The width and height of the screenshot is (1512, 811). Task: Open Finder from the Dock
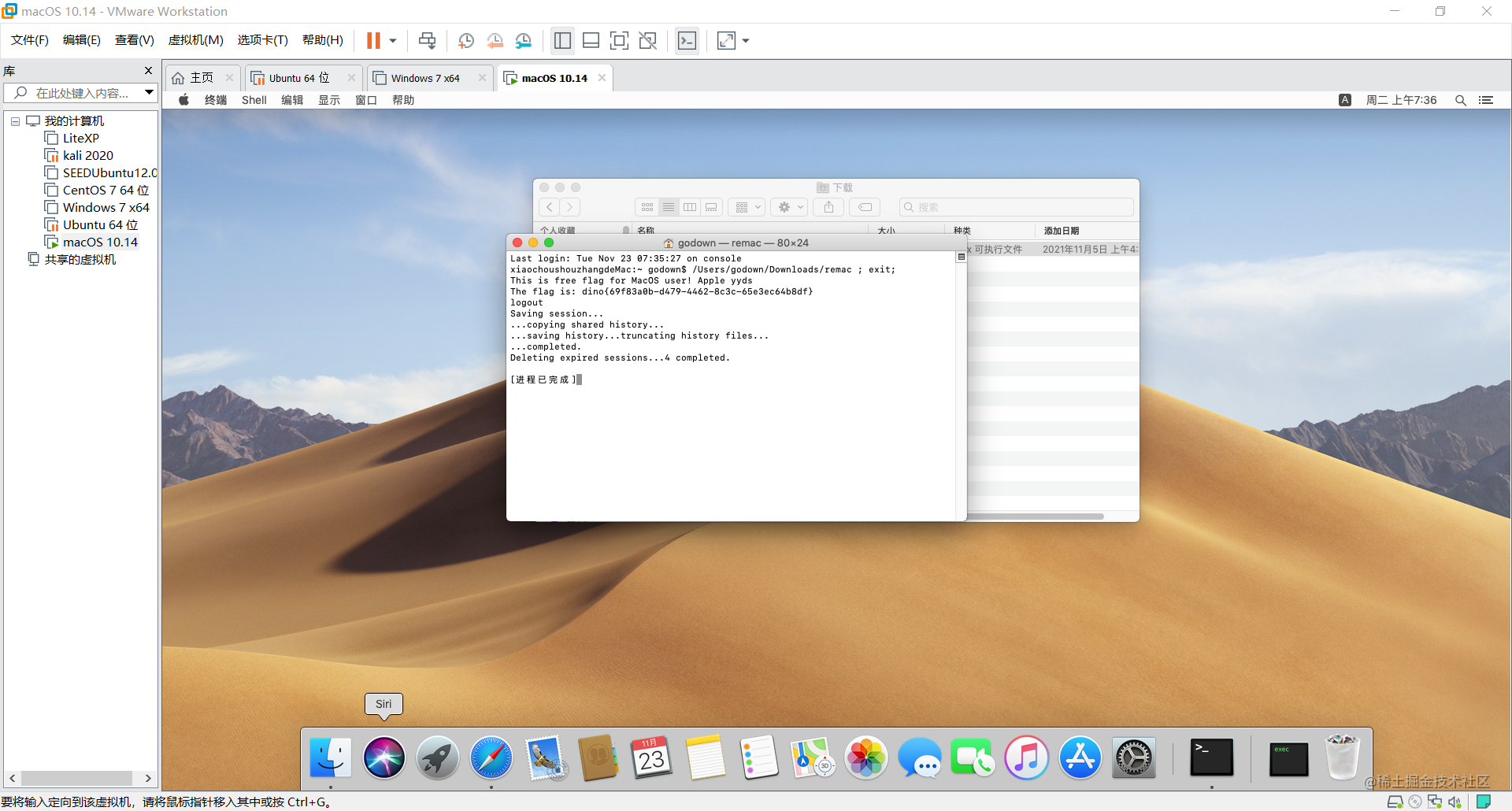(330, 758)
